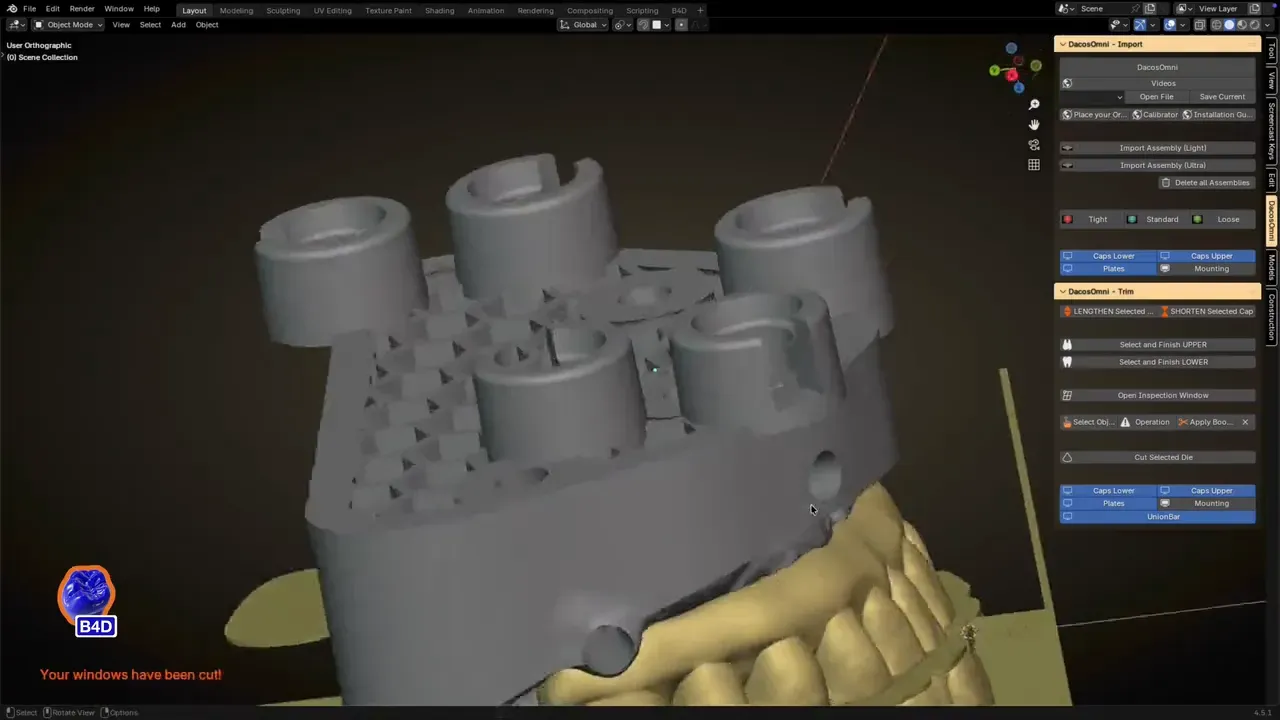Select Tight fit option
The width and height of the screenshot is (1280, 720).
1092,219
